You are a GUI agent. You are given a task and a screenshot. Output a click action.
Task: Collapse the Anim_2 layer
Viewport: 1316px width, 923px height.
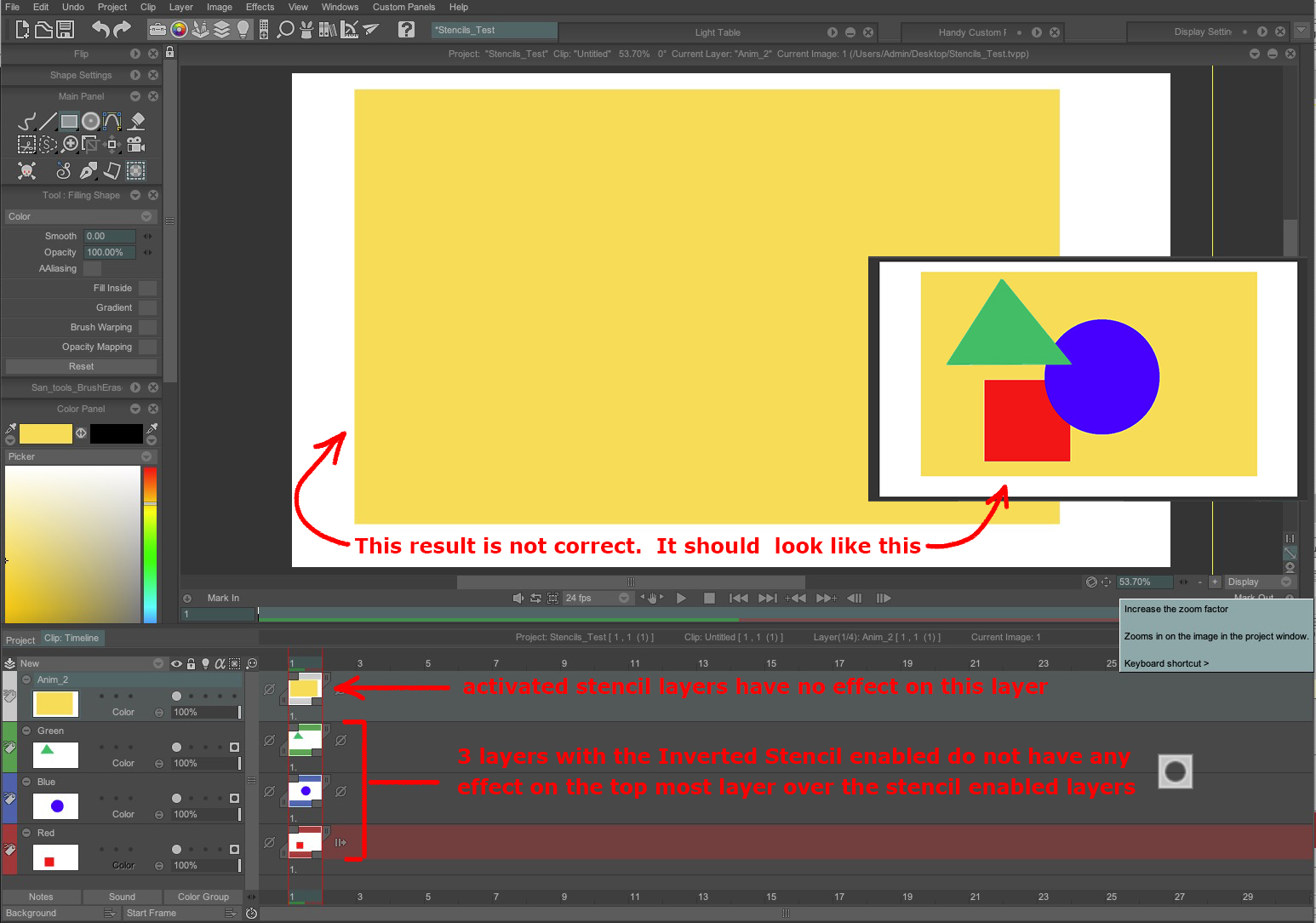pyautogui.click(x=26, y=679)
